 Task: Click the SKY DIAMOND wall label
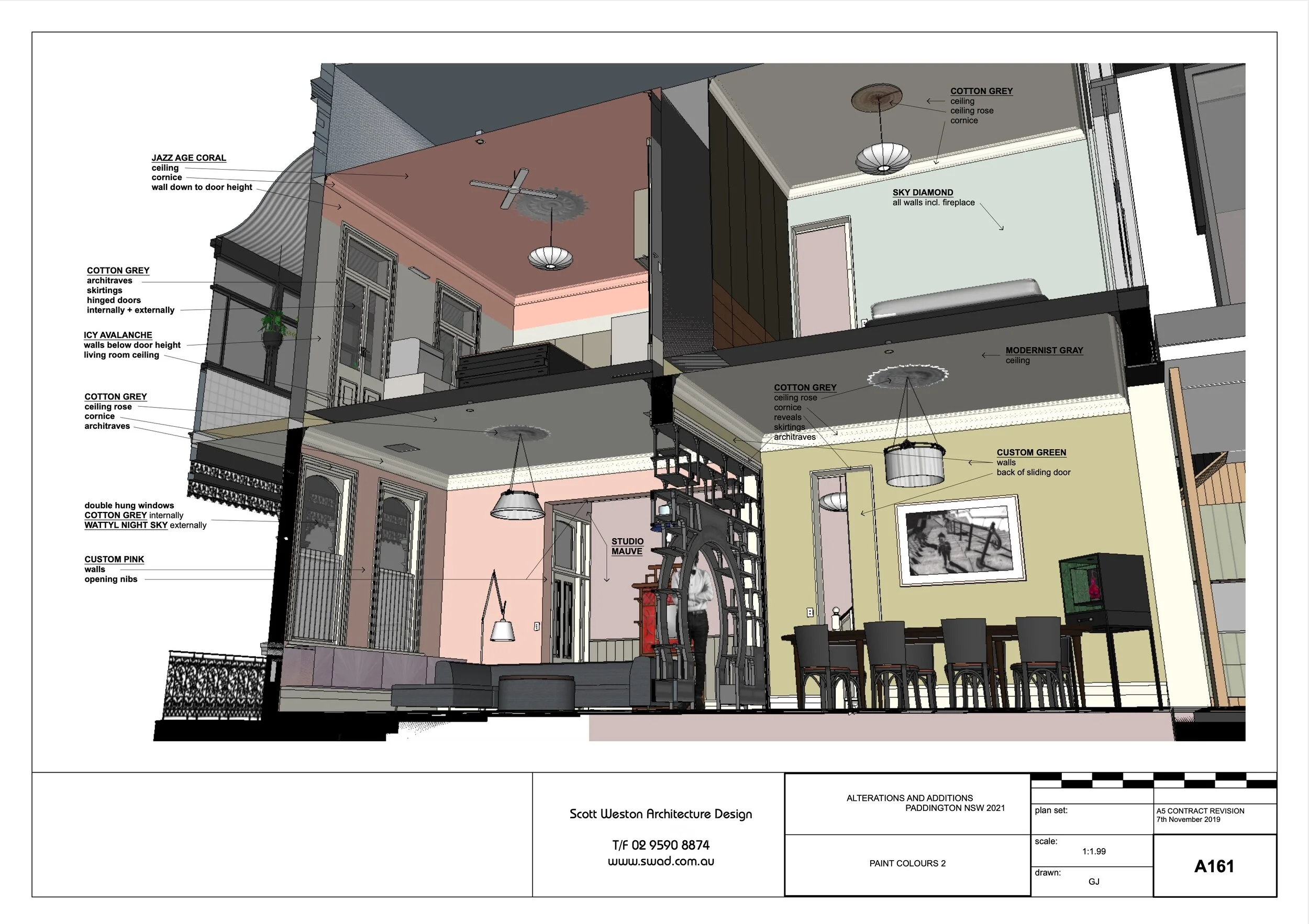click(923, 193)
